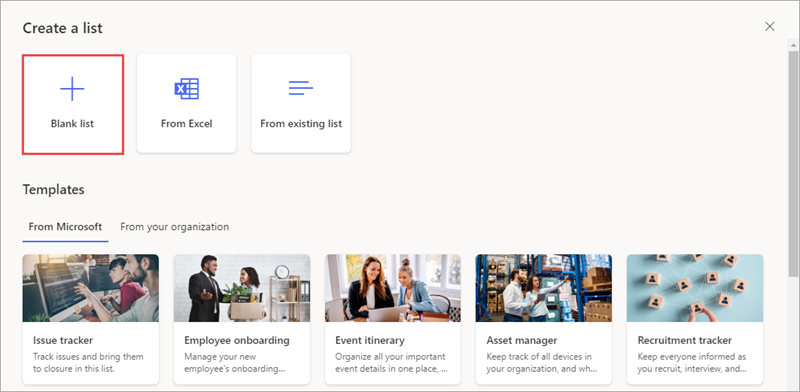Click 'Track issues and bring them' description
This screenshot has width=800, height=392.
point(88,362)
